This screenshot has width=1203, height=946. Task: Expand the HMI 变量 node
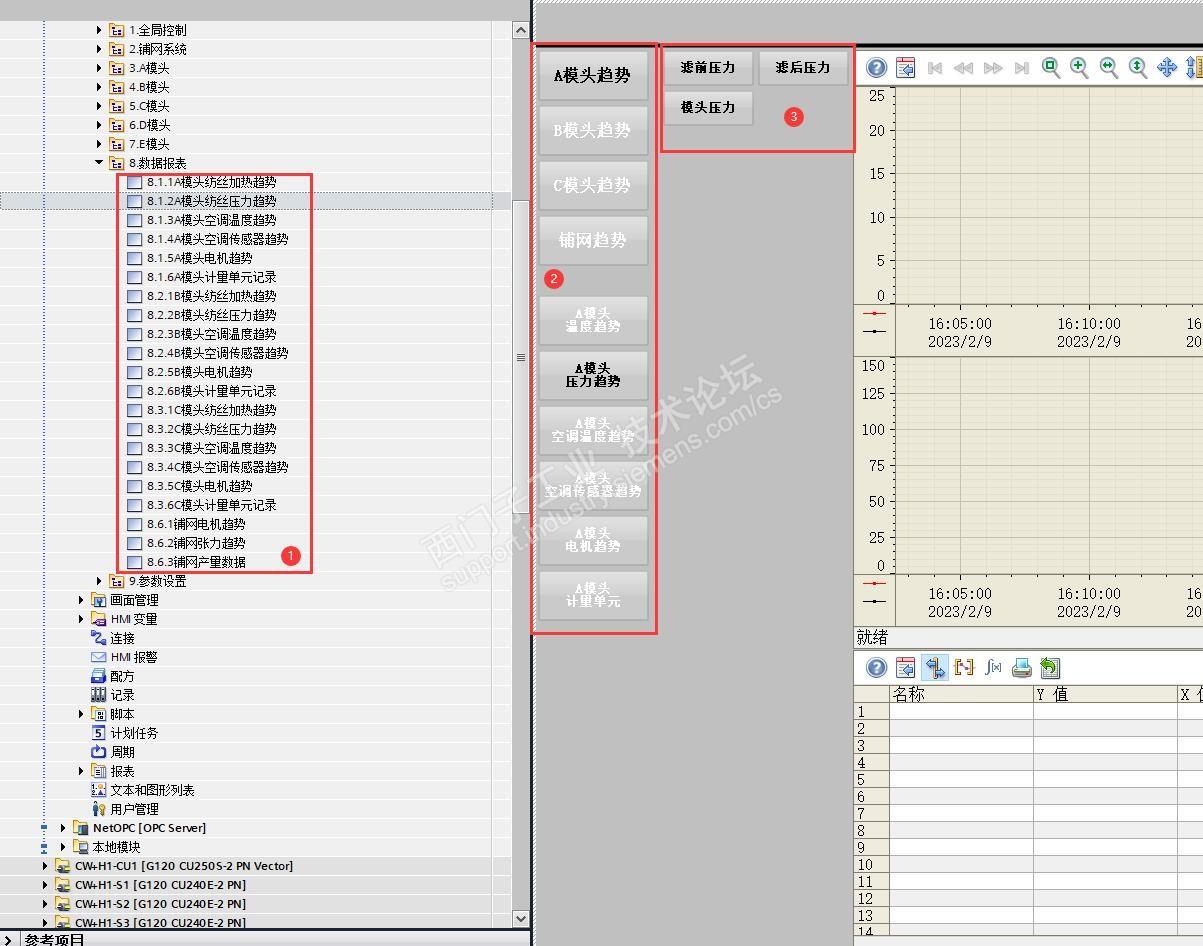[x=81, y=619]
